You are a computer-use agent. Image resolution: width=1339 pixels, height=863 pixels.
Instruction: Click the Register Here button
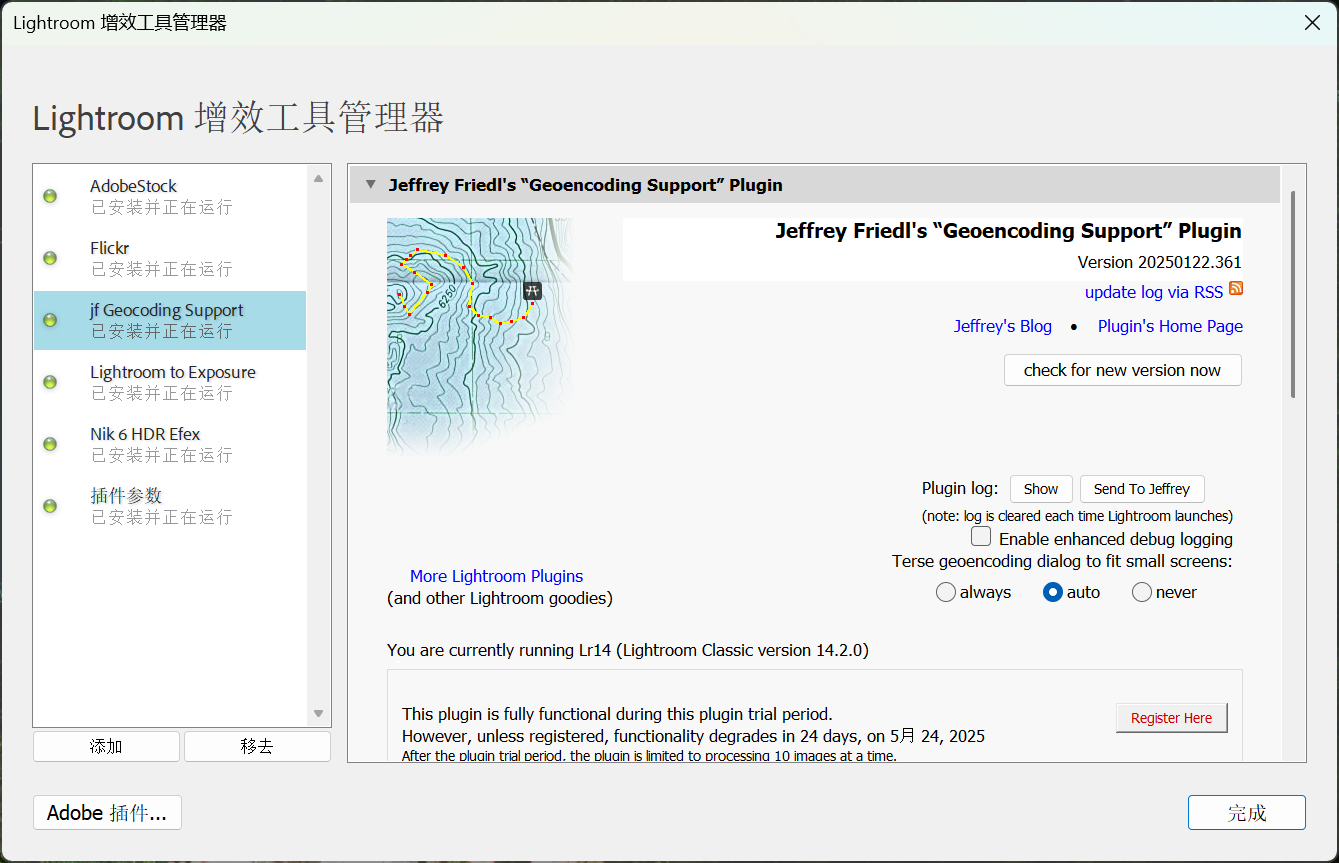click(1171, 718)
